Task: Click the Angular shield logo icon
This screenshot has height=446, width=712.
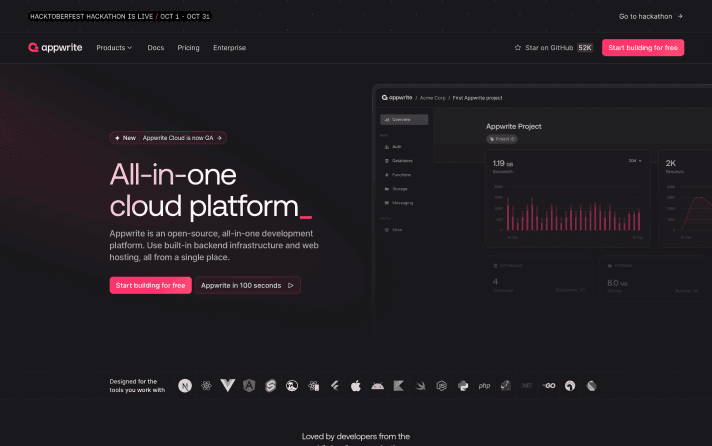Action: pyautogui.click(x=249, y=386)
